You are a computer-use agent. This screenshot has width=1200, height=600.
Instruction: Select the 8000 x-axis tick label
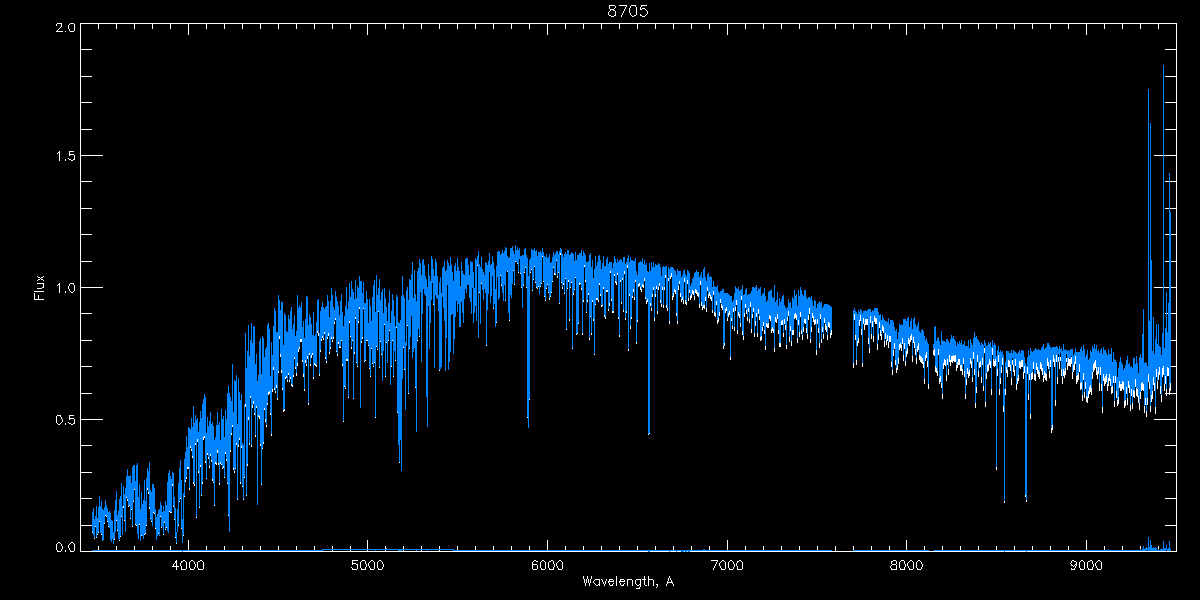(907, 563)
